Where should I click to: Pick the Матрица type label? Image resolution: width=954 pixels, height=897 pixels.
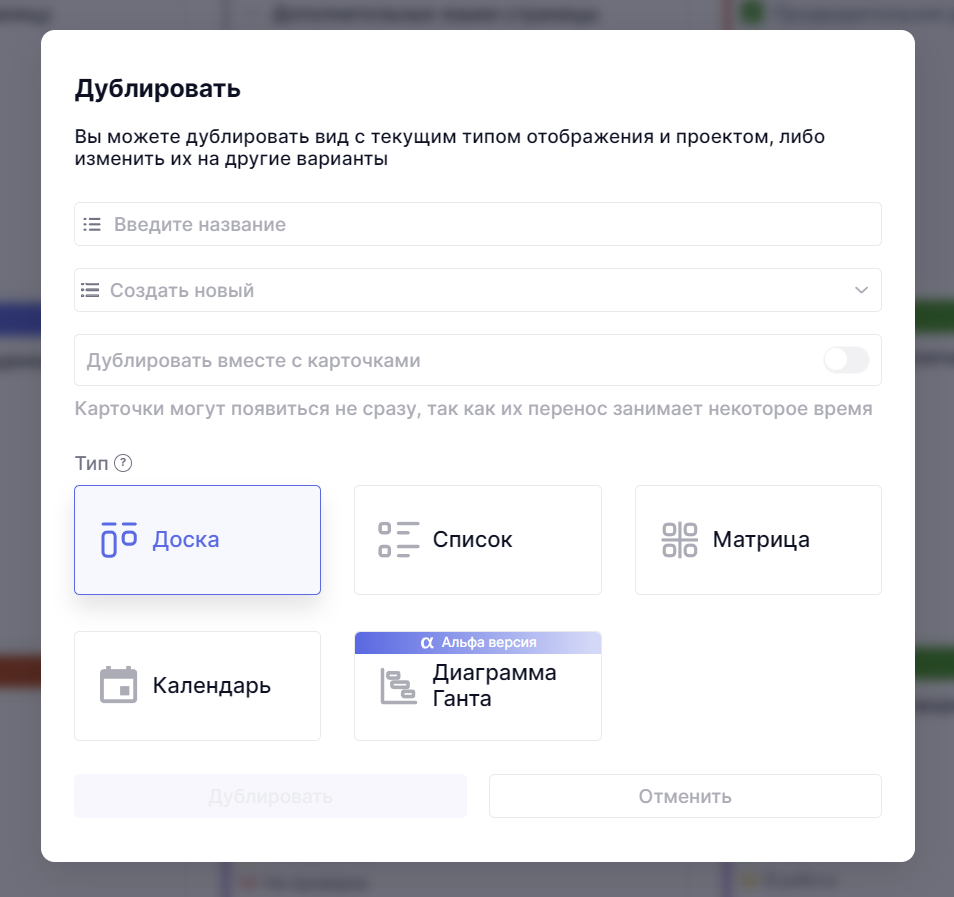point(761,540)
